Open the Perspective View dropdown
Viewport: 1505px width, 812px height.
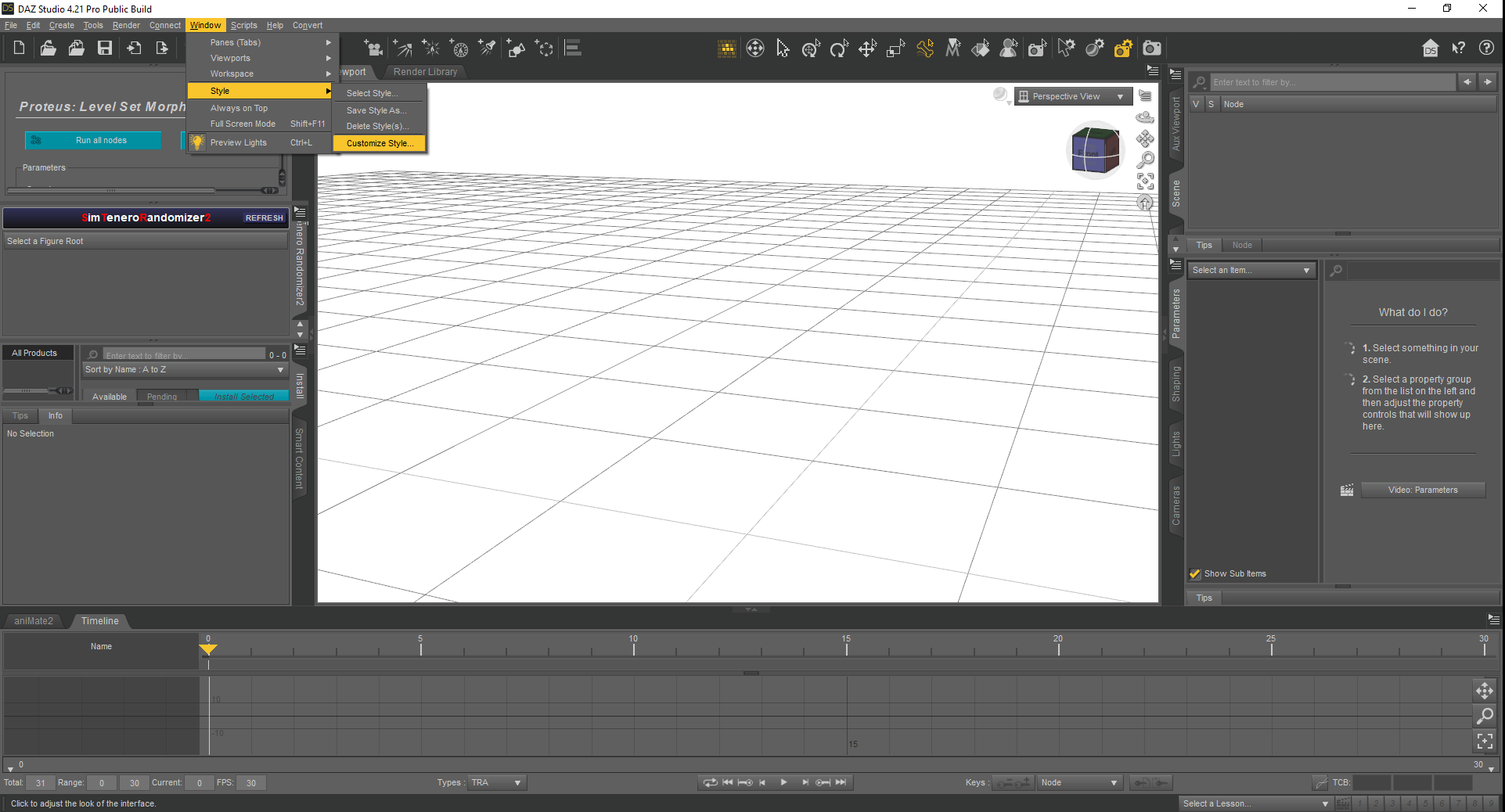click(x=1073, y=96)
